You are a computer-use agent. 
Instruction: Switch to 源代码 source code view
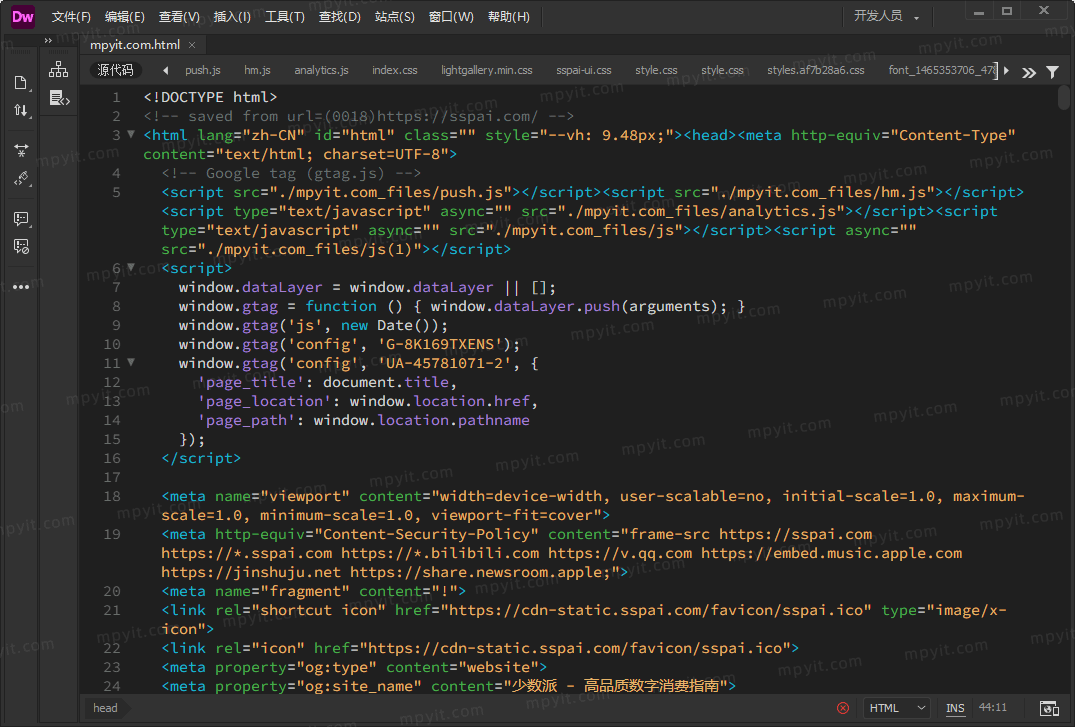click(115, 70)
